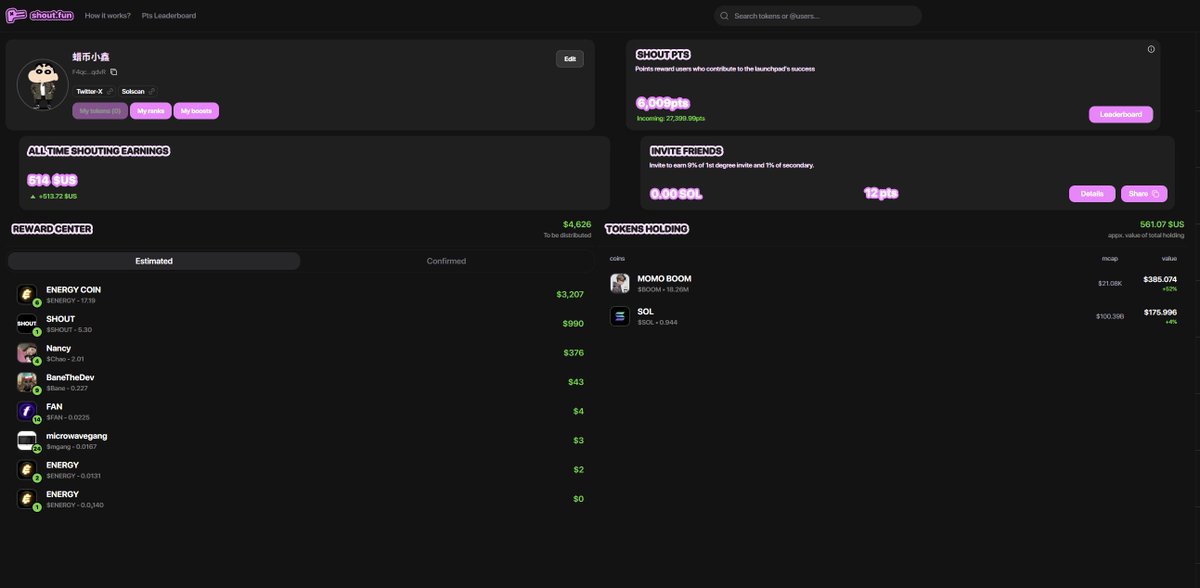The height and width of the screenshot is (588, 1200).
Task: Click the +513.72 $US change text
Action: click(58, 196)
